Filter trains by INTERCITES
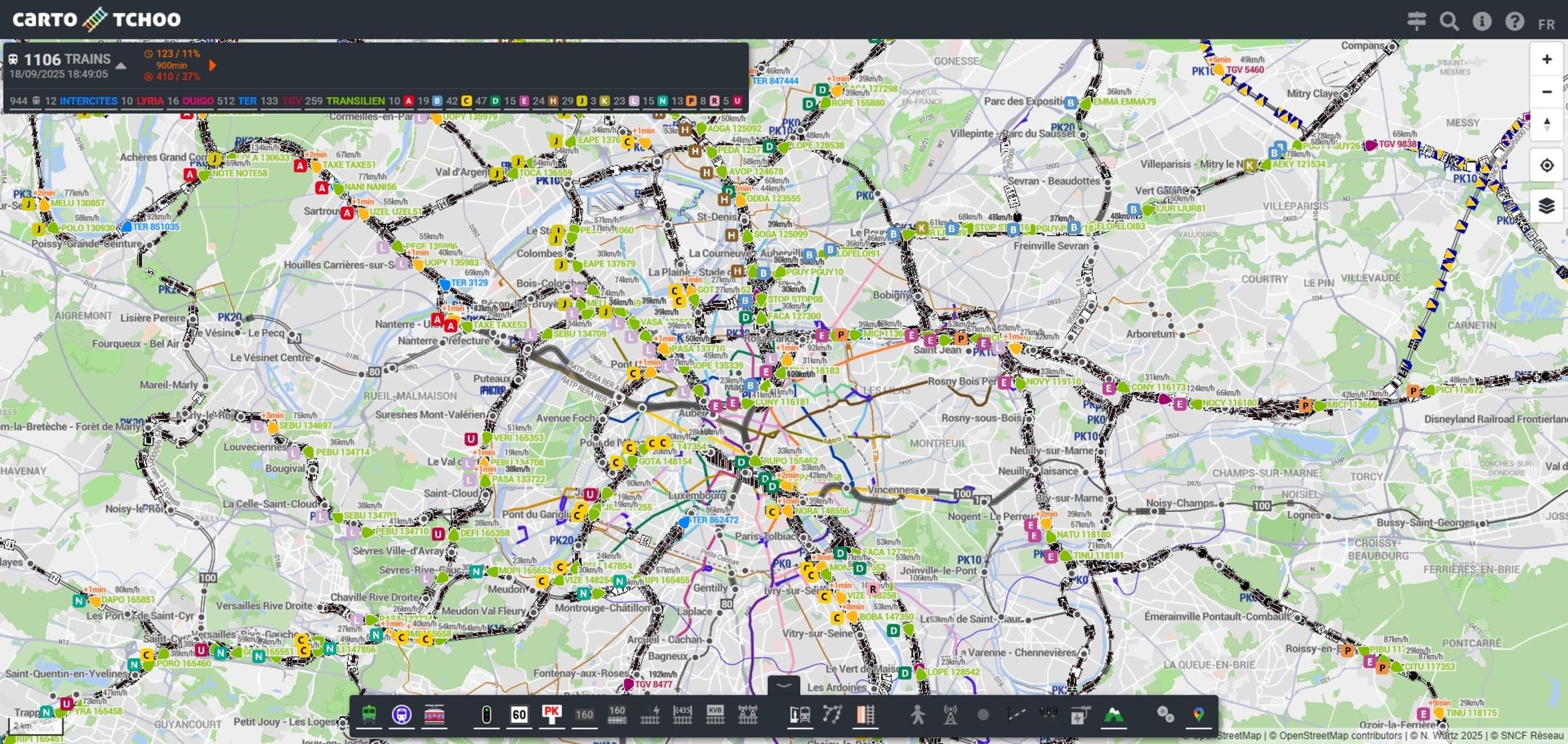Viewport: 1568px width, 744px height. 88,101
